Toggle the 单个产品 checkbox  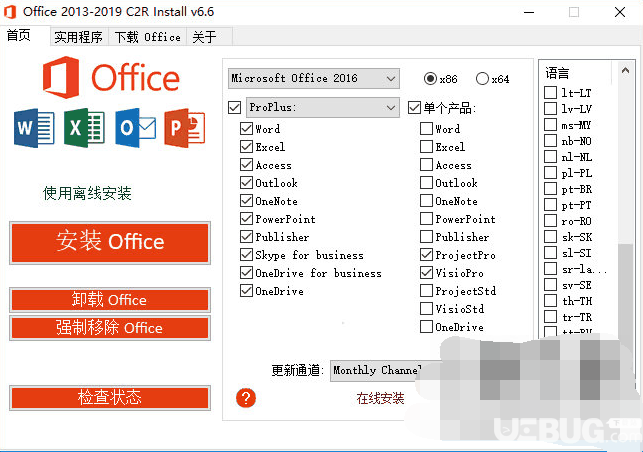tap(414, 108)
